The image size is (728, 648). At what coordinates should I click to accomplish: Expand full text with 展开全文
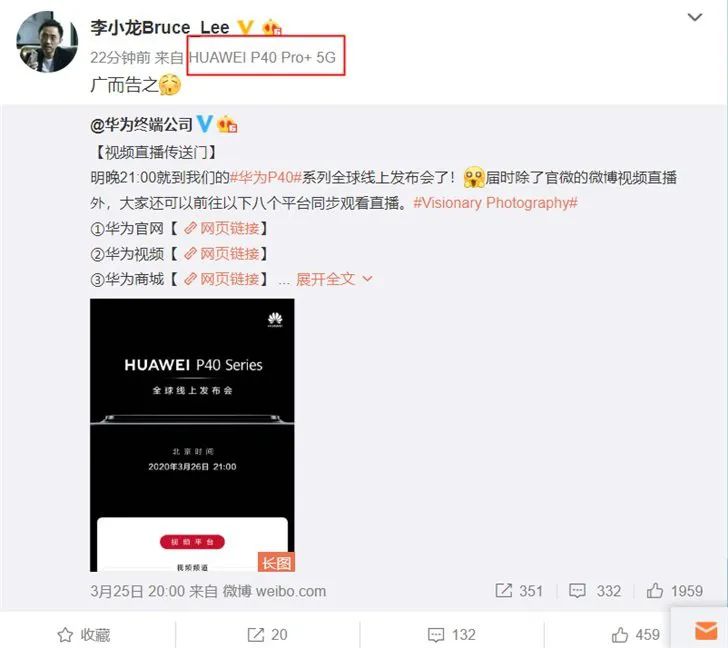[334, 279]
